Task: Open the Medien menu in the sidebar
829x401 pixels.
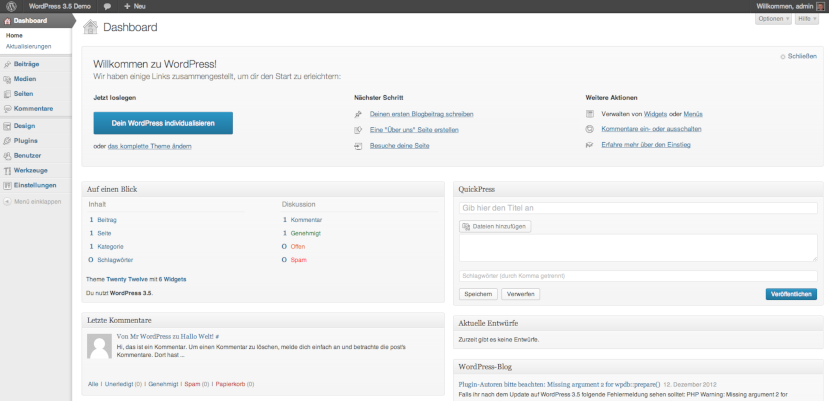Action: [x=35, y=79]
